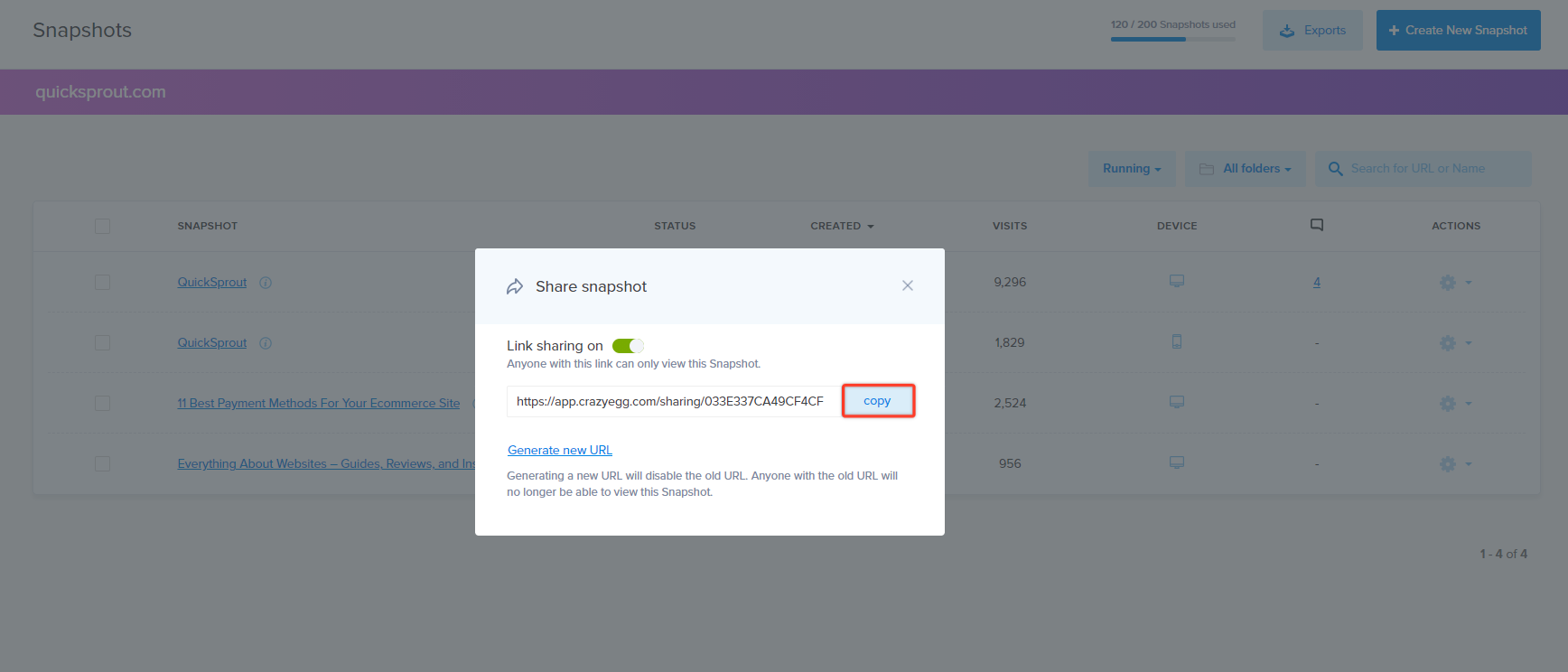Open the QuickSprout snapshot with 1,829 visits
This screenshot has height=672, width=1568.
pos(212,343)
